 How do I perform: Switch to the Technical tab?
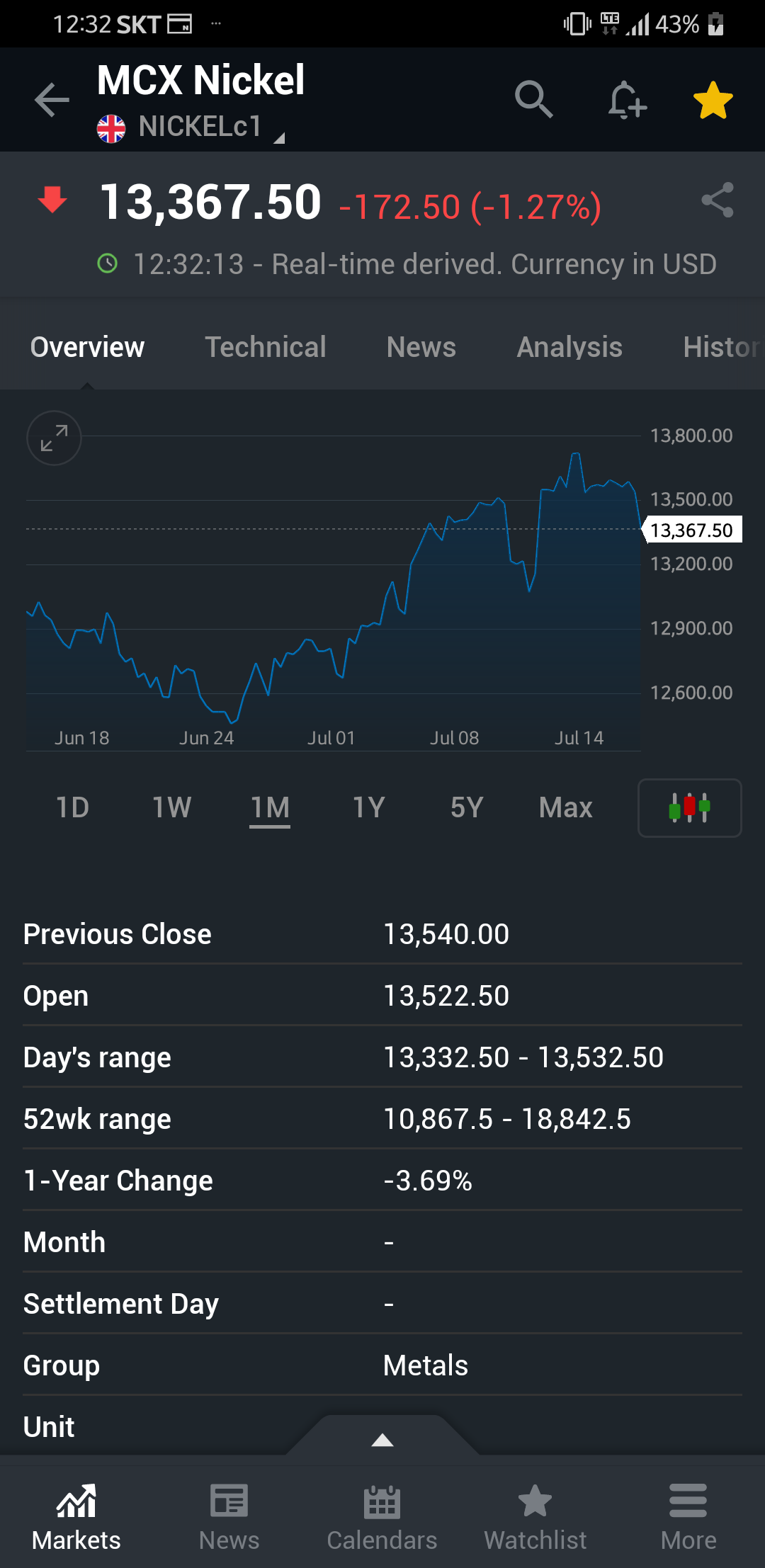tap(266, 347)
